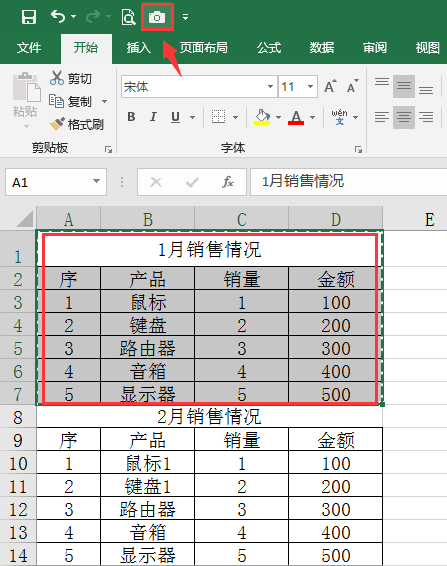447x566 pixels.
Task: Toggle underline formatting
Action: tap(175, 117)
